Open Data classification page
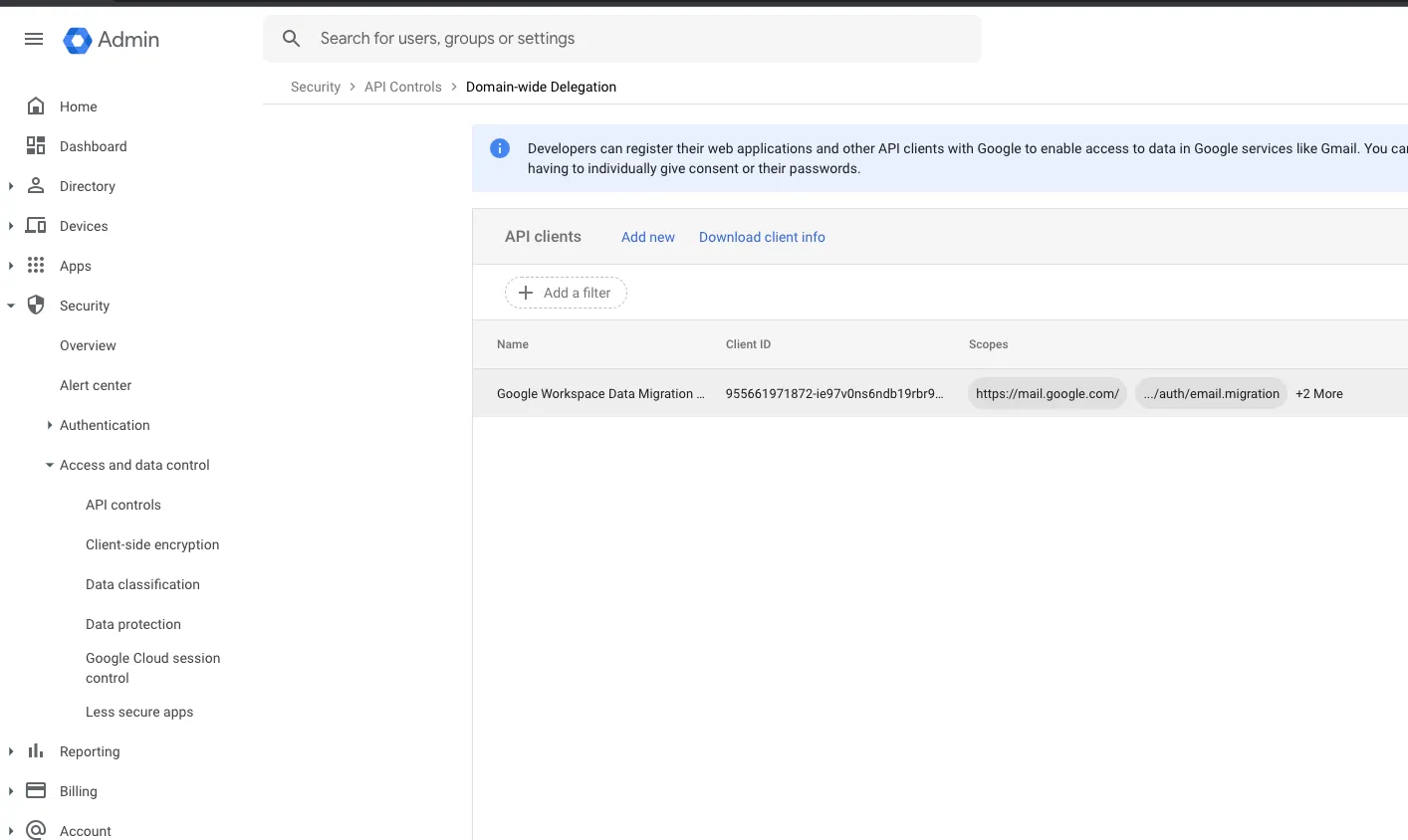Image resolution: width=1408 pixels, height=840 pixels. click(x=142, y=584)
